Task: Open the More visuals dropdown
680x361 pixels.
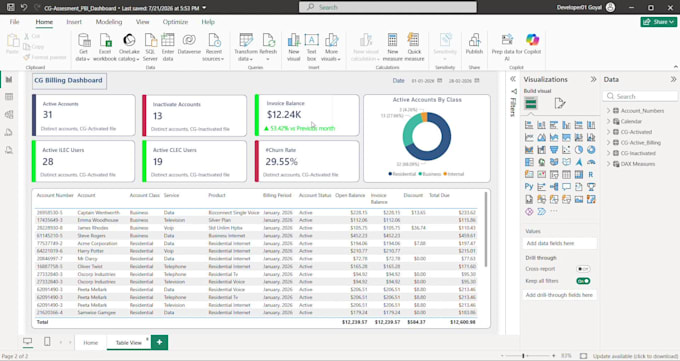Action: click(x=331, y=47)
